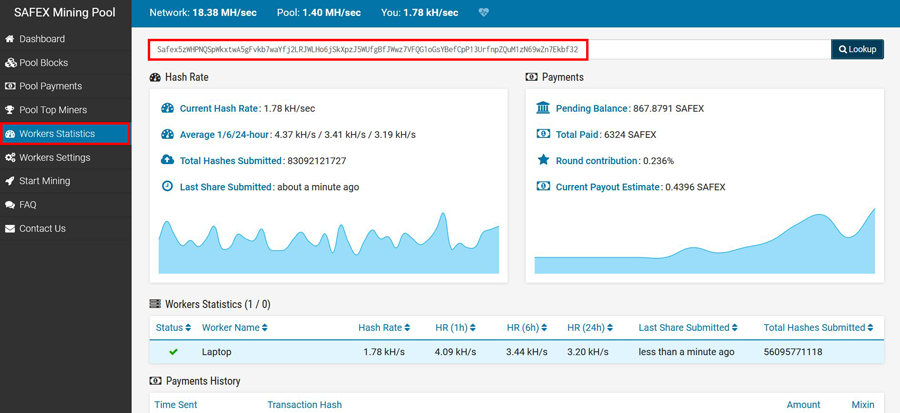Click the You 1.78 kH/sec stat
This screenshot has height=413, width=900.
(420, 13)
